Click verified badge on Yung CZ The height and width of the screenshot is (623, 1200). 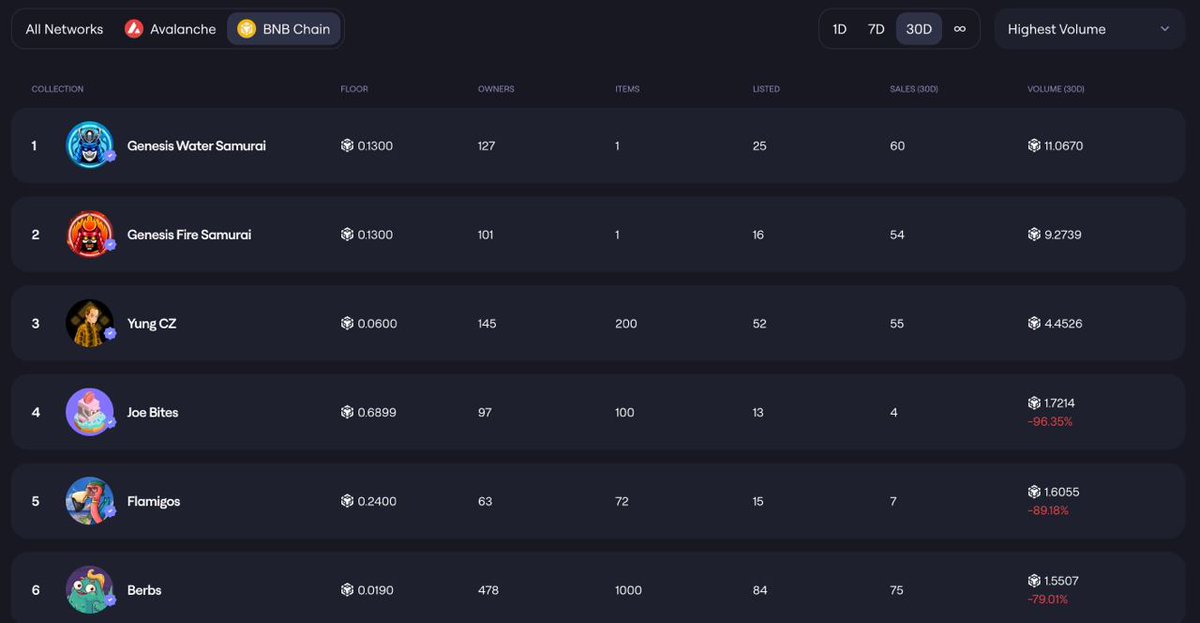110,334
